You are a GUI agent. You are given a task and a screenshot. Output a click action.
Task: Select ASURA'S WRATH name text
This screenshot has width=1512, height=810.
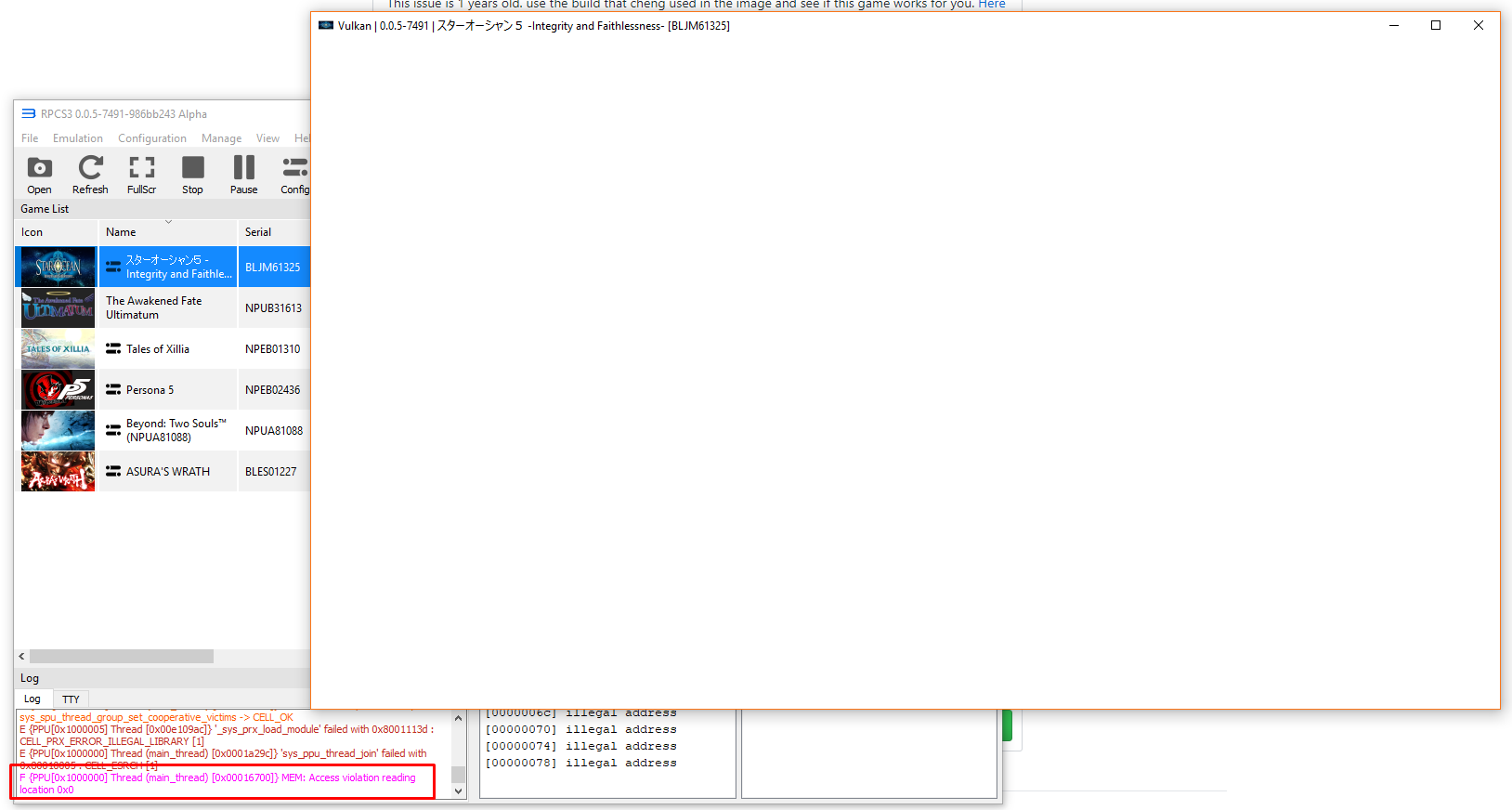(168, 471)
